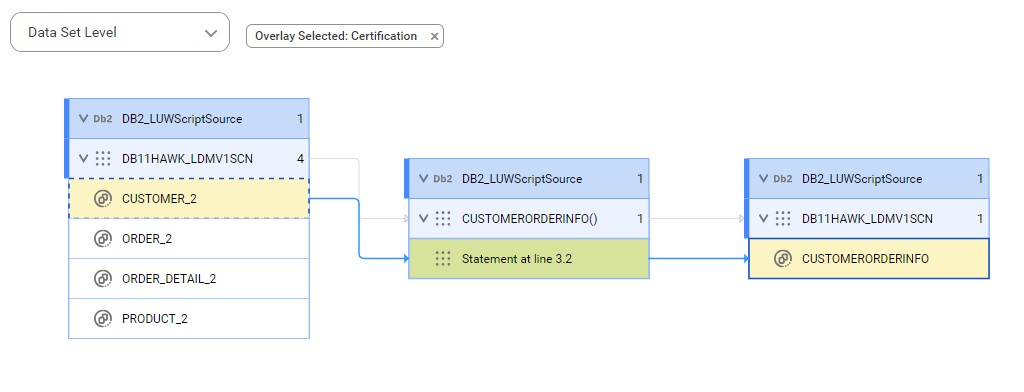Click the PRODUCT_2 table icon
Image resolution: width=1024 pixels, height=392 pixels.
point(103,319)
